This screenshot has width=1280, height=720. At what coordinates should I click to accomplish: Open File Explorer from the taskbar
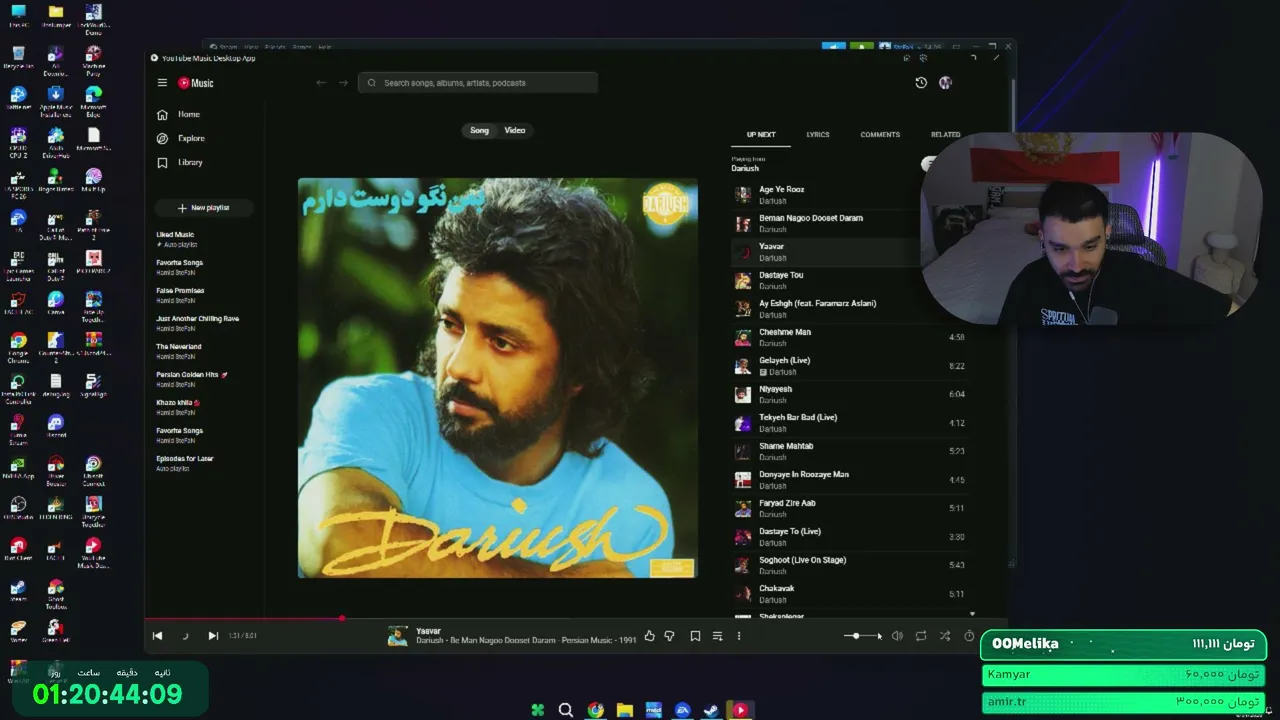pyautogui.click(x=625, y=710)
